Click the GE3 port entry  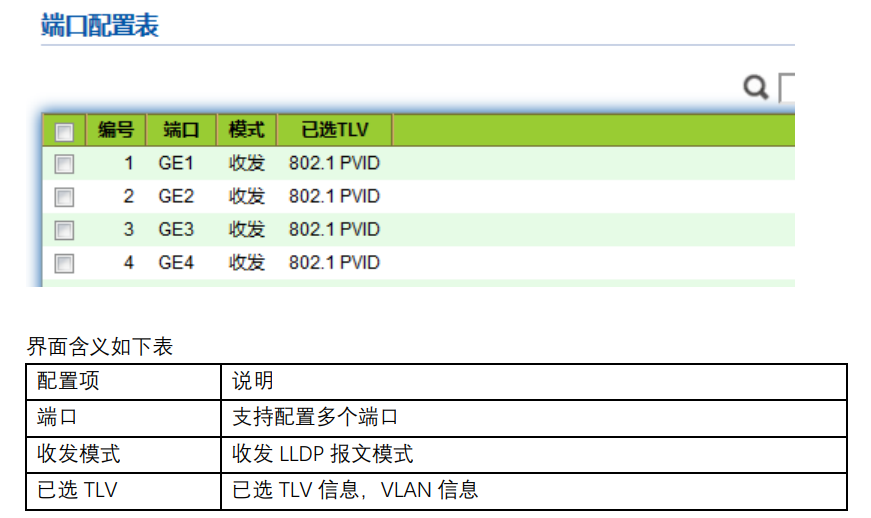(176, 229)
